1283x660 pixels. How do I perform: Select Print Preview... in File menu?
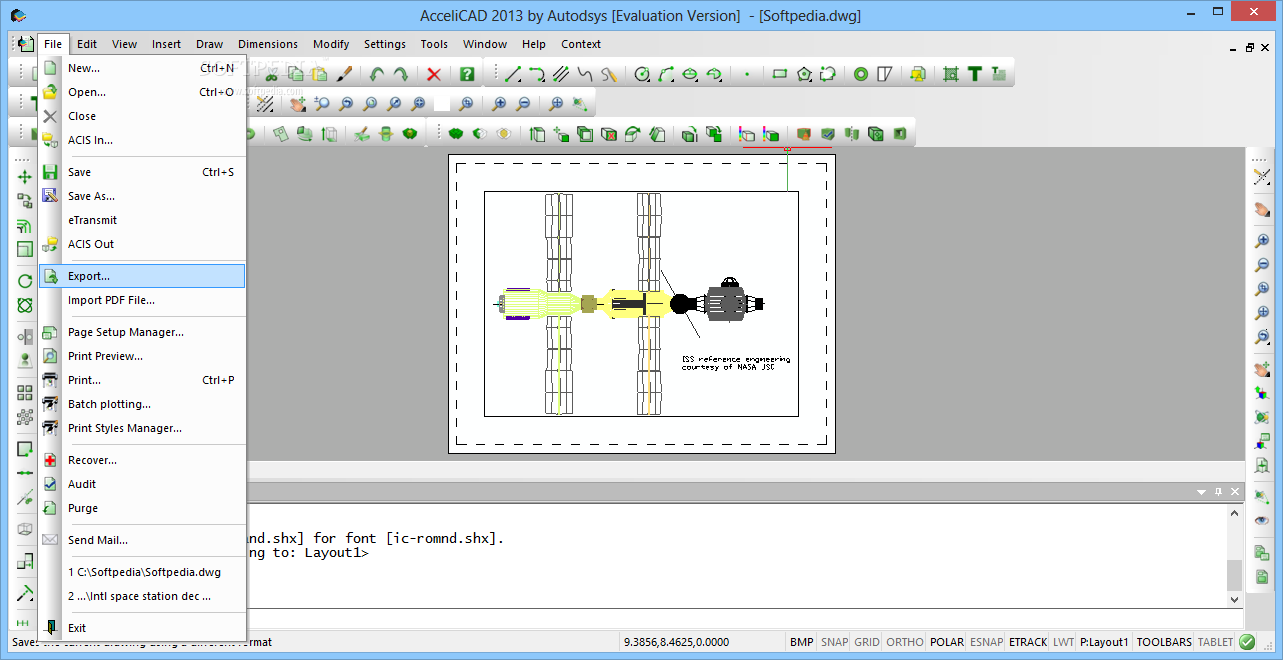[x=142, y=356]
